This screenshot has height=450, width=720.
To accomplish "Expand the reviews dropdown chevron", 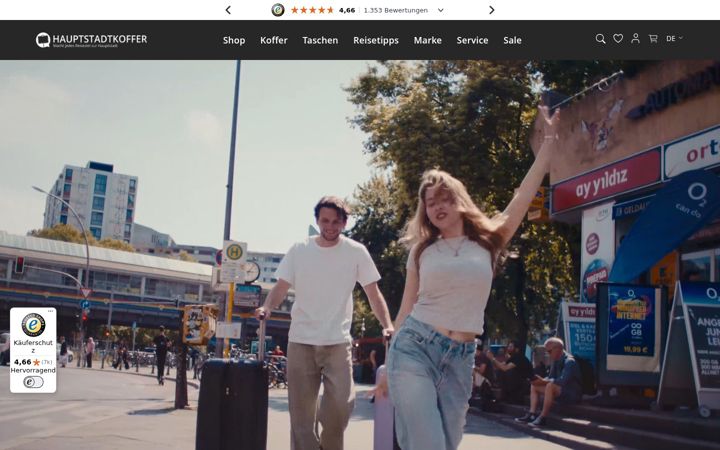I will tap(441, 10).
